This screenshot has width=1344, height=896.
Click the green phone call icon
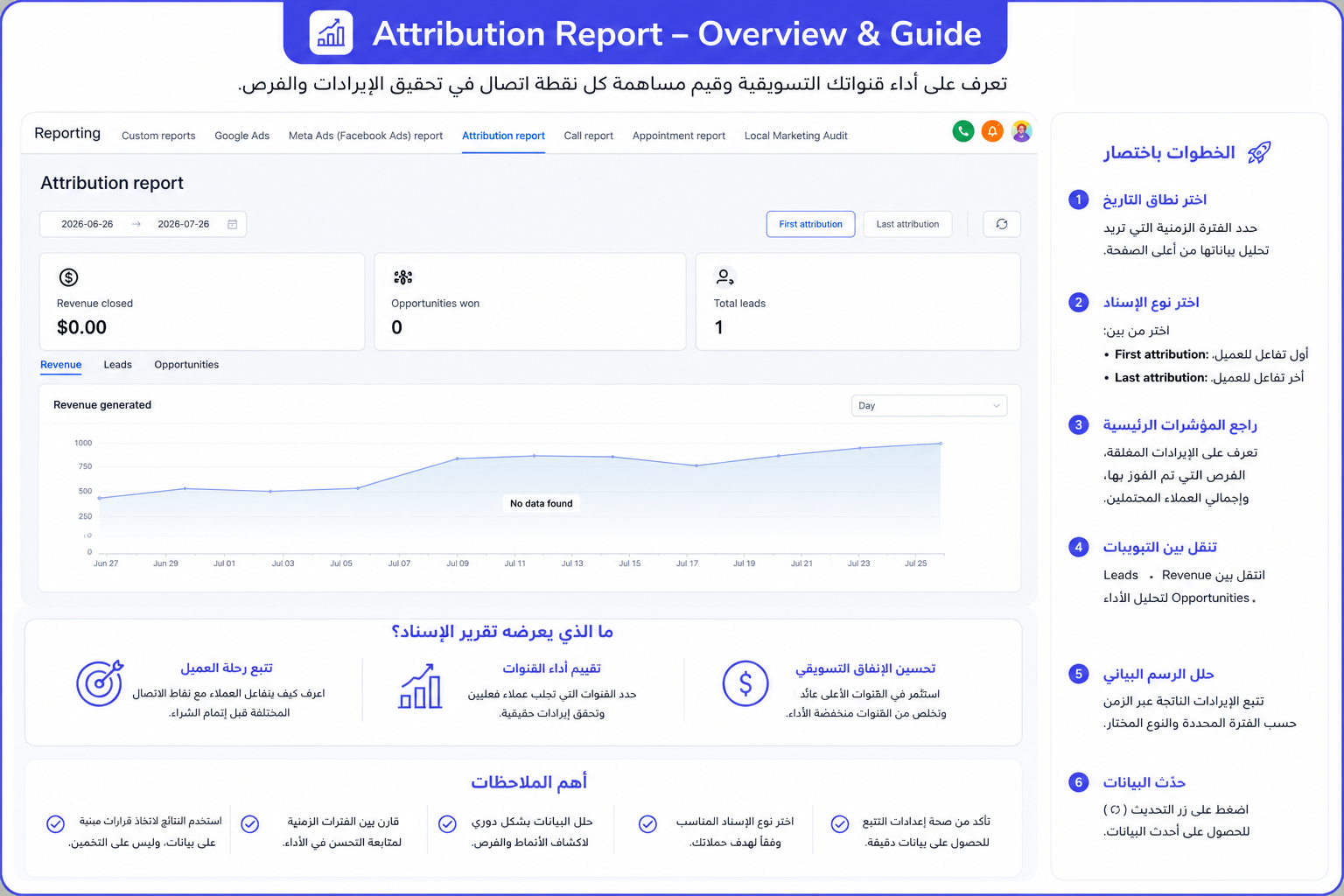962,131
